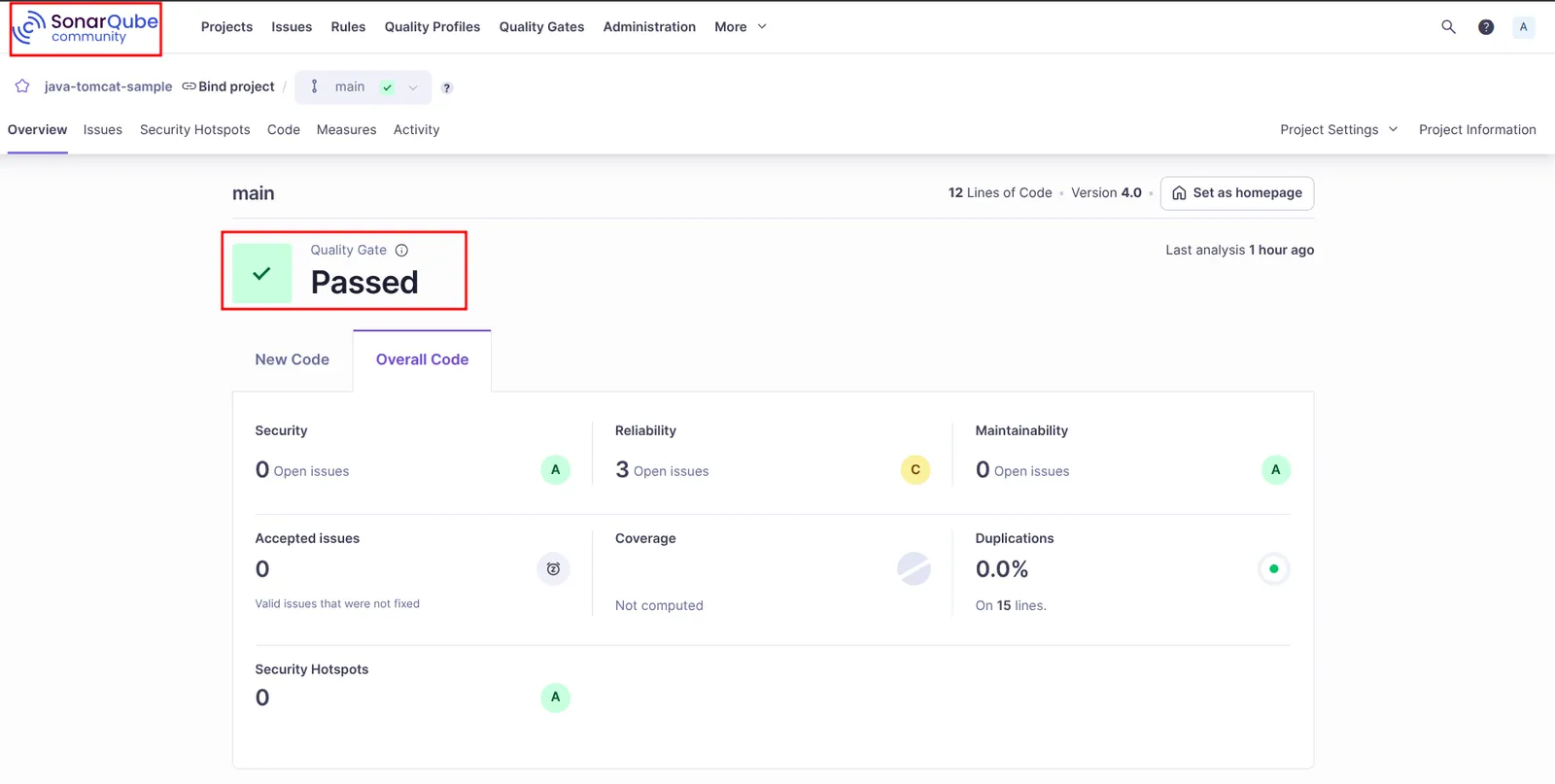
Task: Click Set as homepage button
Action: (x=1237, y=193)
